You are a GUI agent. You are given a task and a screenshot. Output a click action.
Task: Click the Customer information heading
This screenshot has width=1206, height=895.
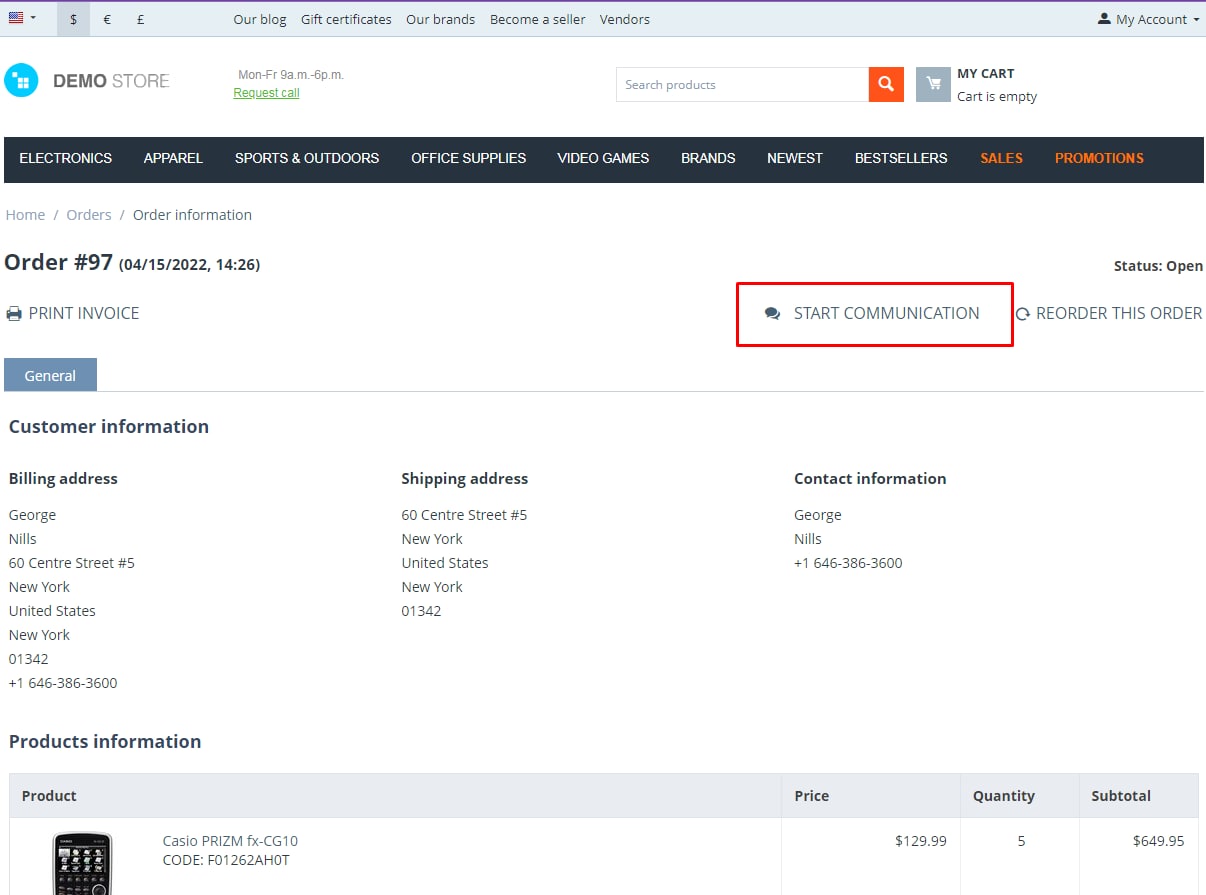[109, 427]
